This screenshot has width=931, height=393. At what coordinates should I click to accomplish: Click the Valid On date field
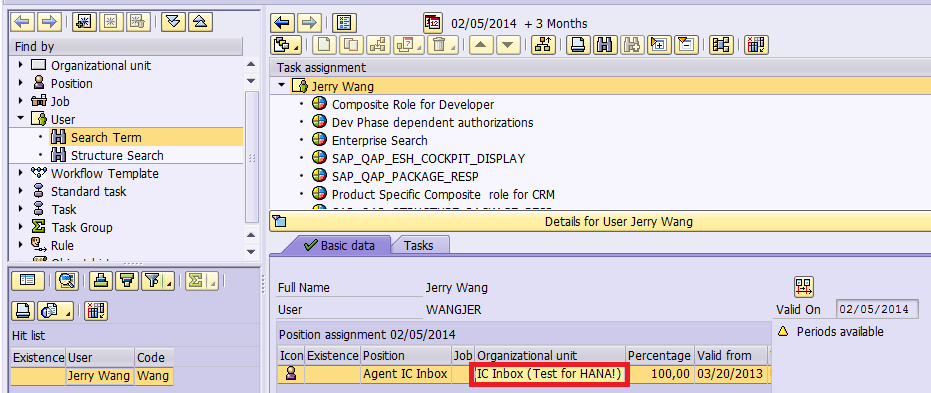coord(876,309)
